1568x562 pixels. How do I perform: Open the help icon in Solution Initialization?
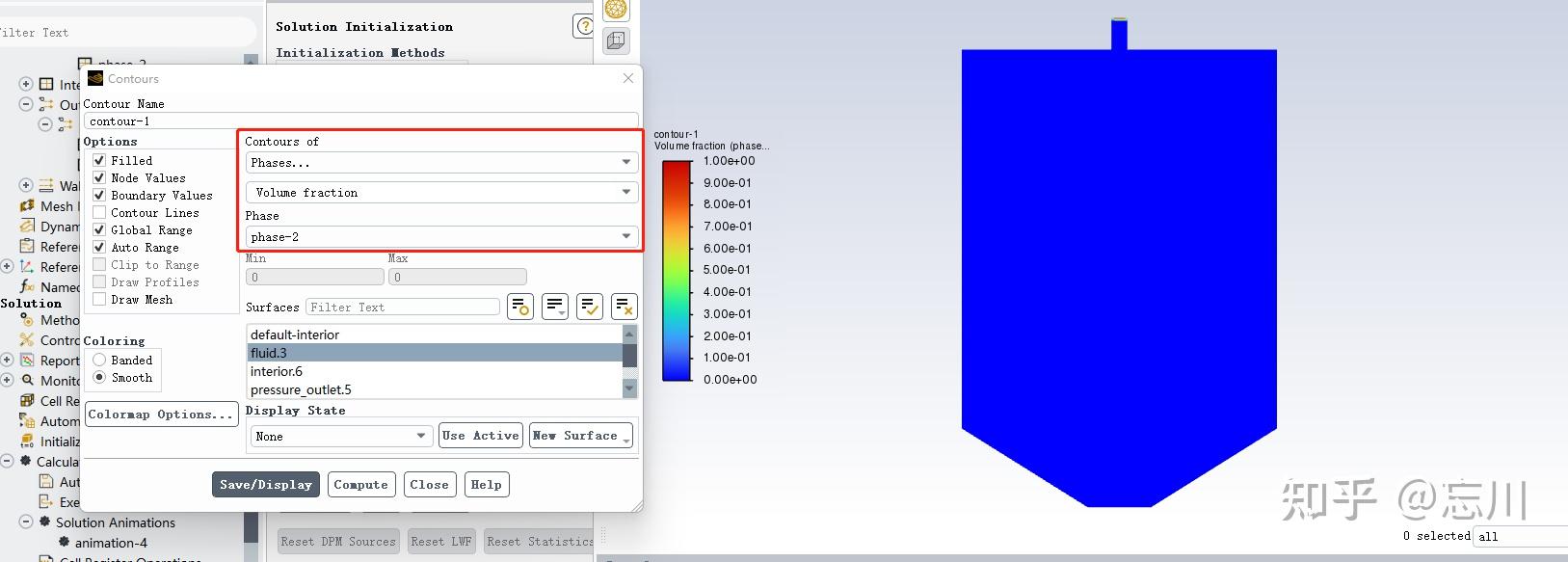pyautogui.click(x=583, y=26)
